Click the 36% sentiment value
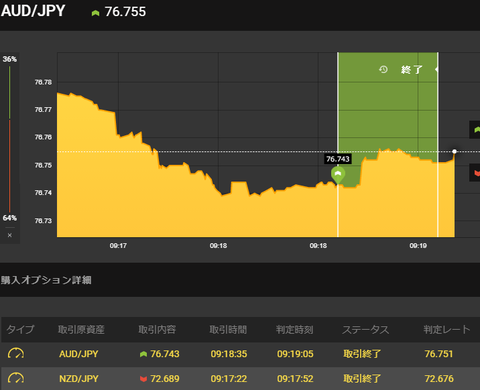The width and height of the screenshot is (480, 390). point(10,59)
